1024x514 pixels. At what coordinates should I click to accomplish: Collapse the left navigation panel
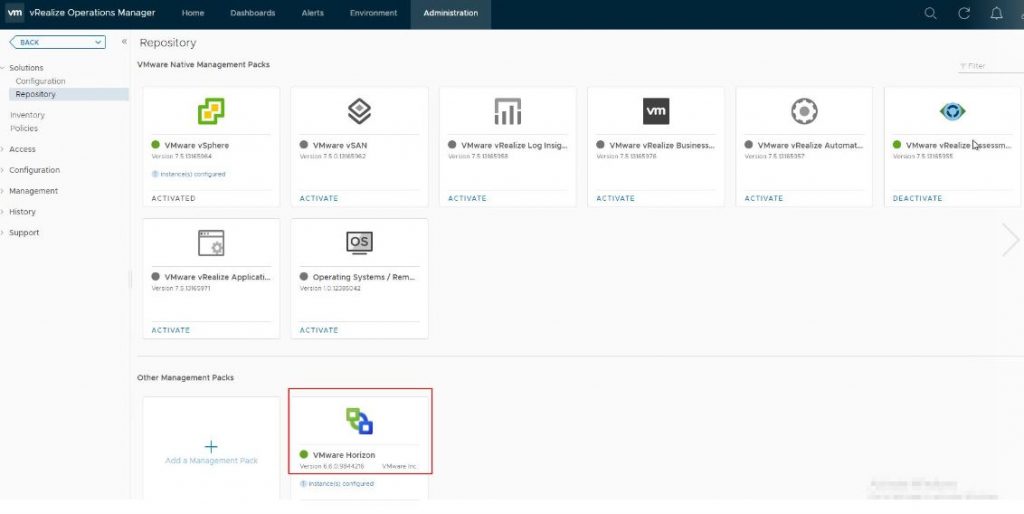point(124,41)
